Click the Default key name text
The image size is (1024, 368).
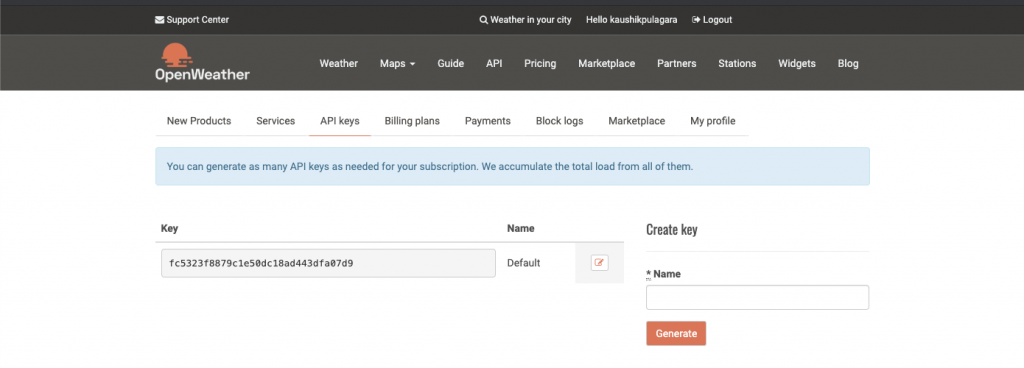point(524,263)
